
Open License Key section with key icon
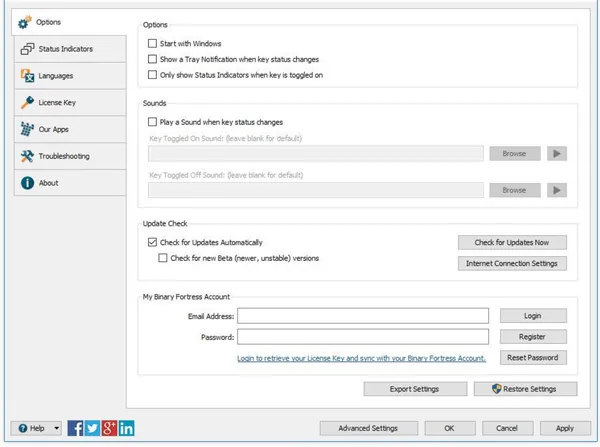click(70, 103)
